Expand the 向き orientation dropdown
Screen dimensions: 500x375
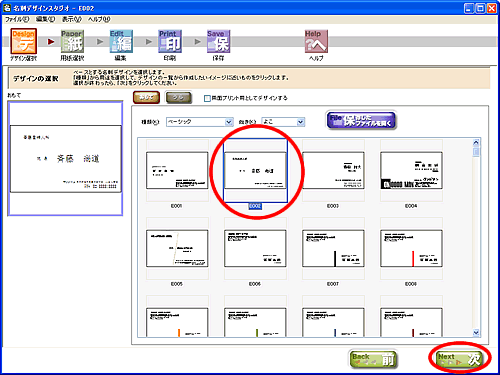300,122
